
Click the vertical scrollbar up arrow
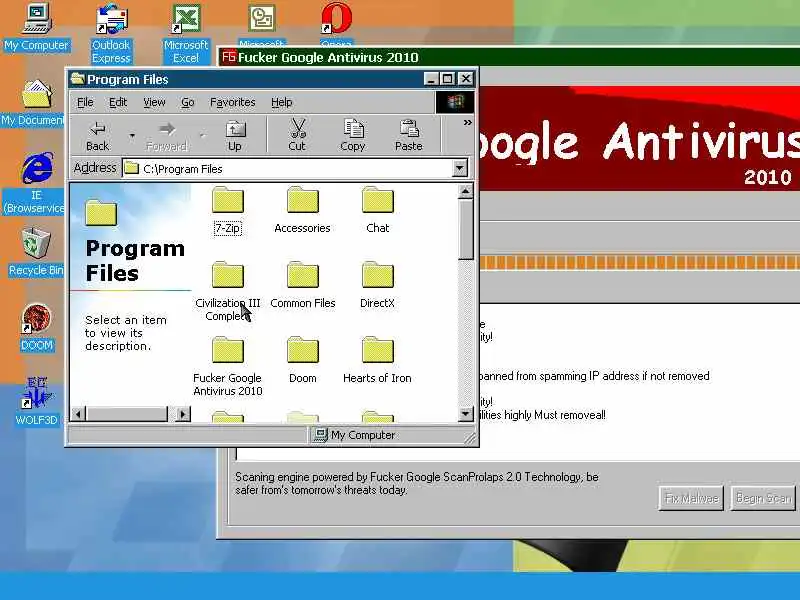tap(465, 191)
